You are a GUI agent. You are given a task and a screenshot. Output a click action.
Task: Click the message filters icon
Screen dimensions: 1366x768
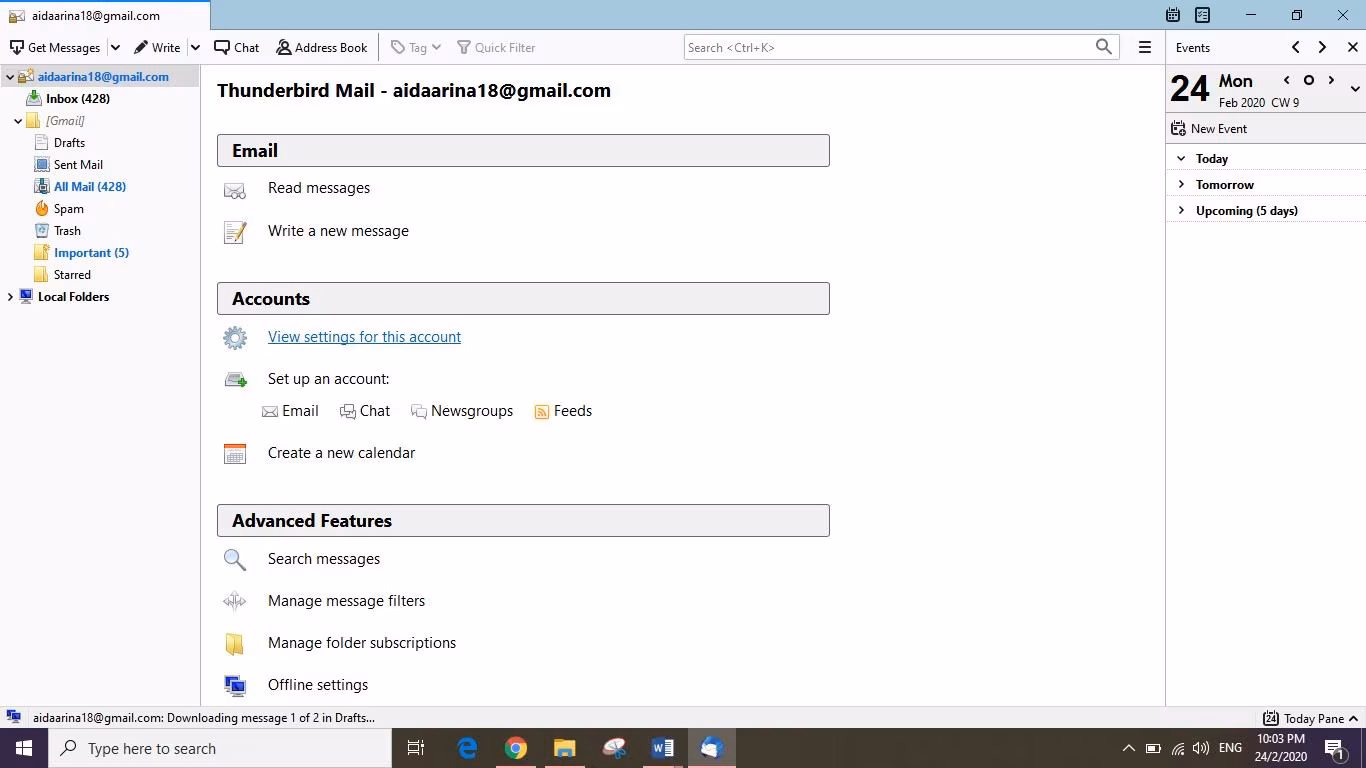[x=235, y=601]
